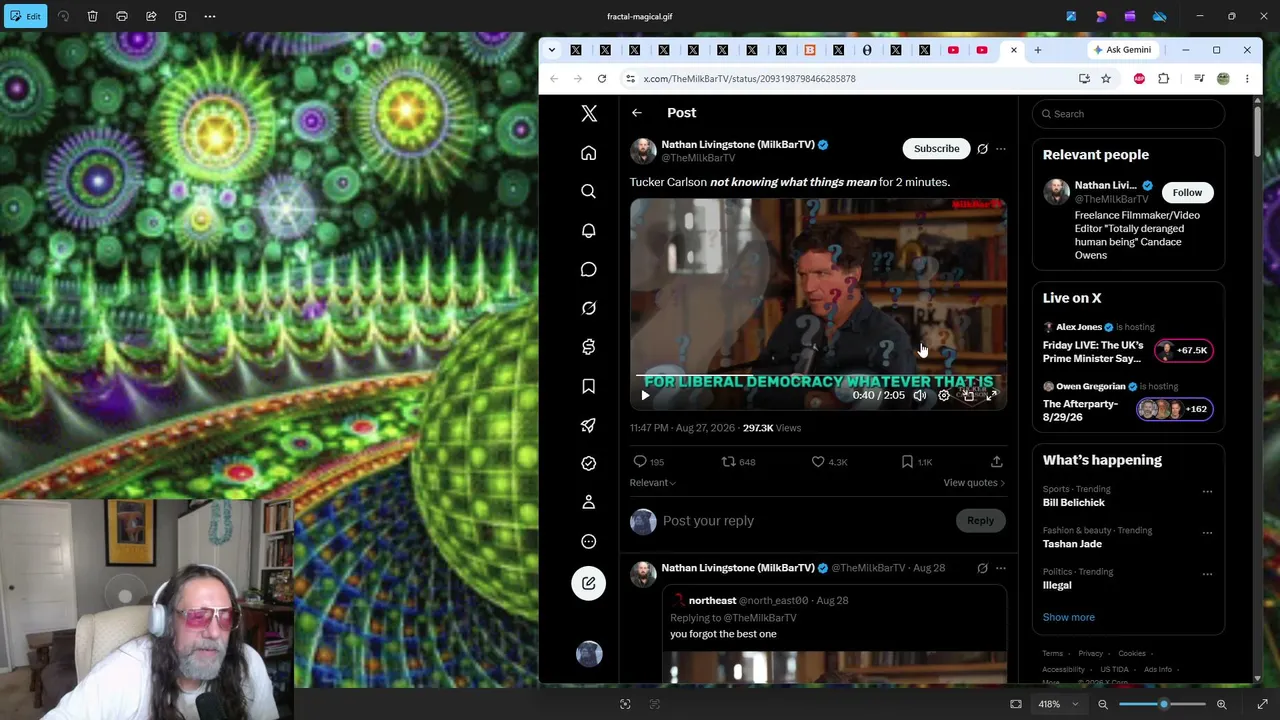This screenshot has width=1280, height=720.
Task: Open the more menu on the Aug 28 reply
Action: pyautogui.click(x=1001, y=568)
